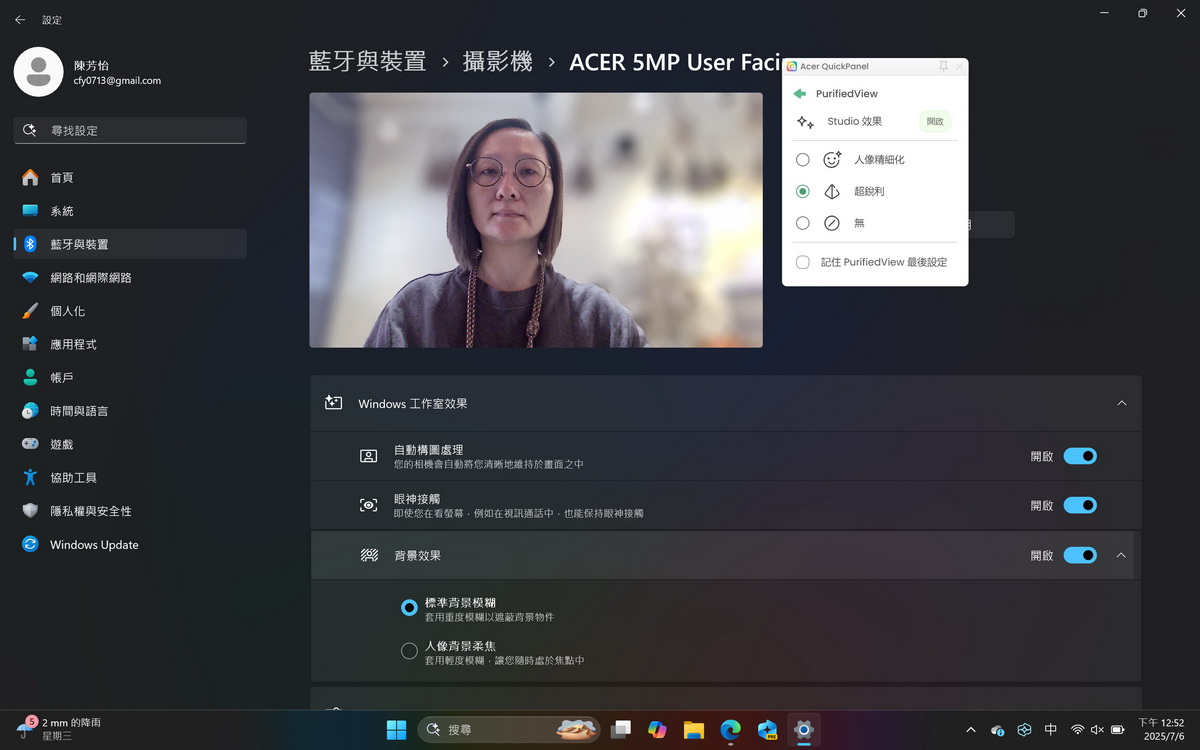Choose 人像背景柔焦 radio option
1200x750 pixels.
(x=409, y=651)
